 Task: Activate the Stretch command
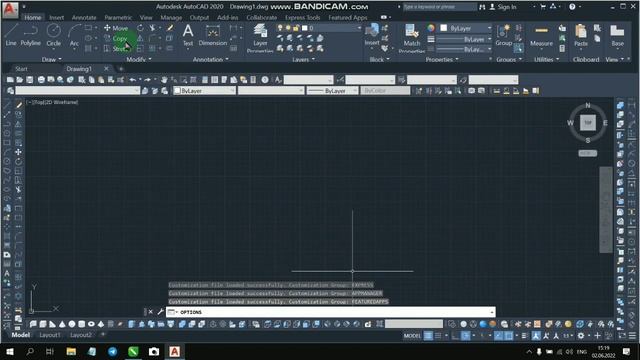tap(116, 49)
